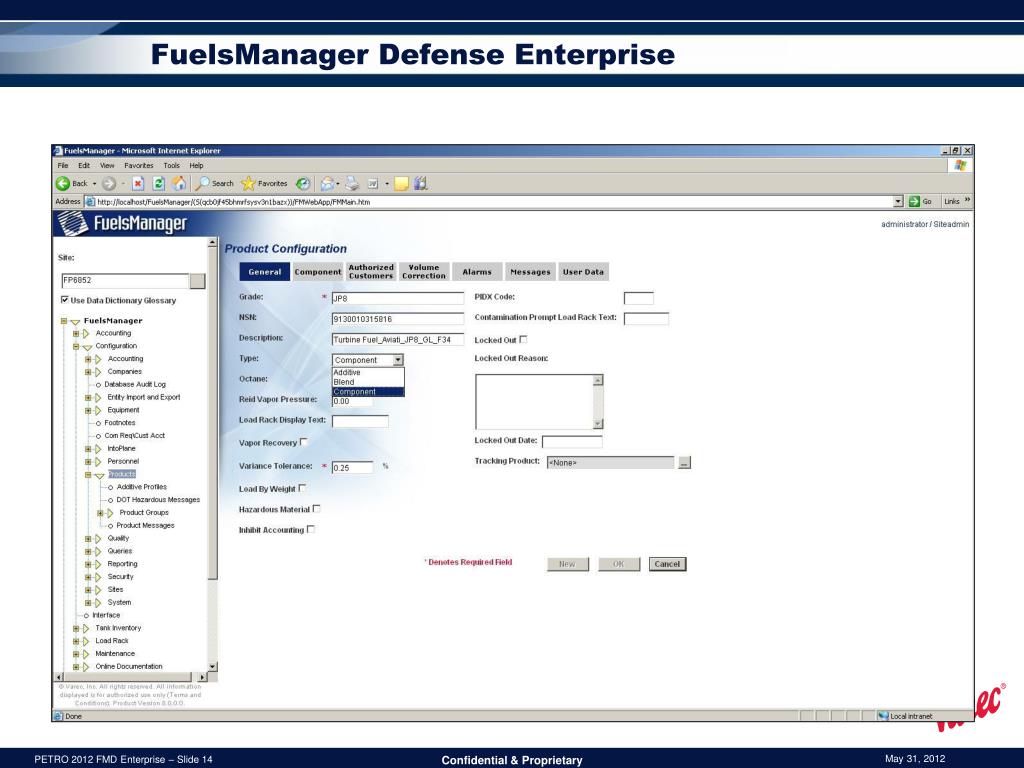Viewport: 1024px width, 768px height.
Task: Open DOT Hazardous Messages in the tree
Action: coord(158,500)
